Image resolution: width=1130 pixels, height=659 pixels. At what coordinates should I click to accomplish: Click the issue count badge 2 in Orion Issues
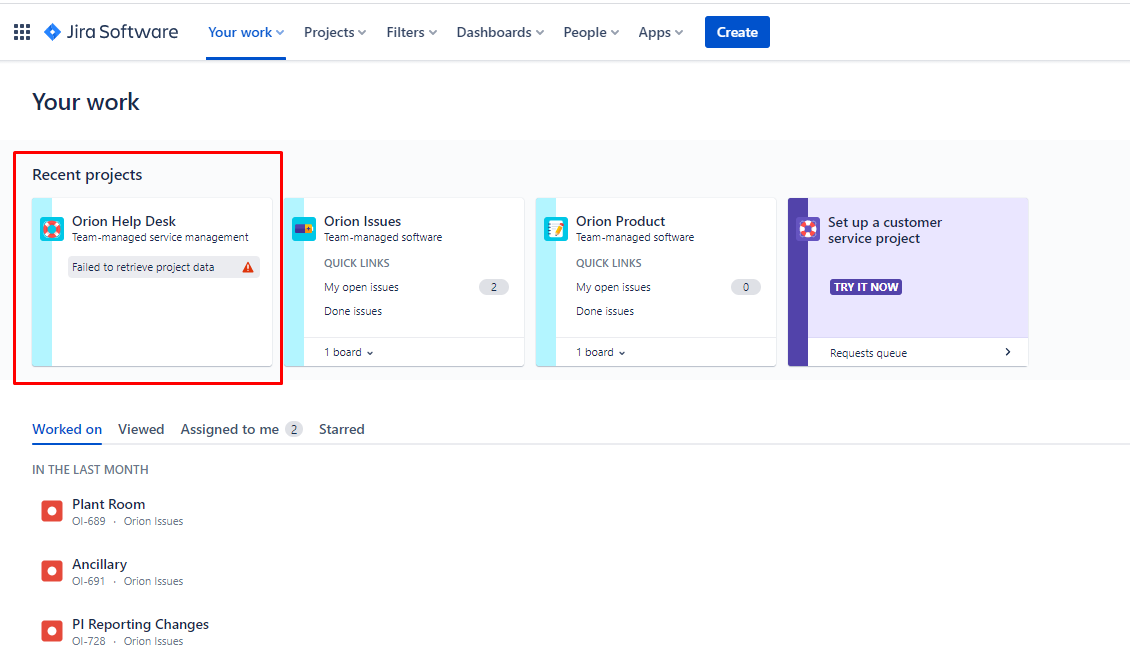pyautogui.click(x=494, y=287)
